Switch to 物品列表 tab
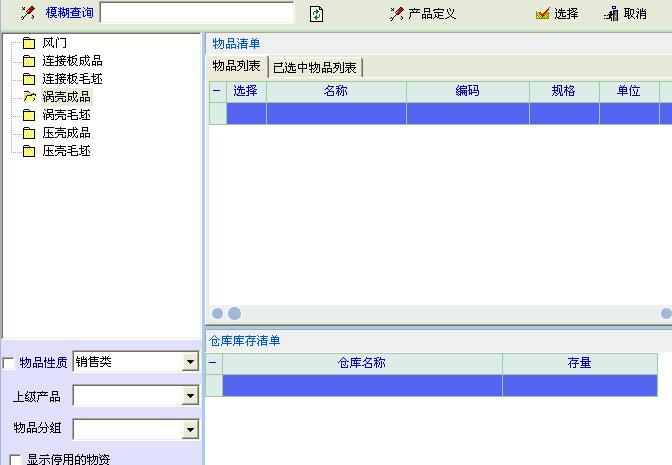Screen dimensions: 672x465 point(236,66)
